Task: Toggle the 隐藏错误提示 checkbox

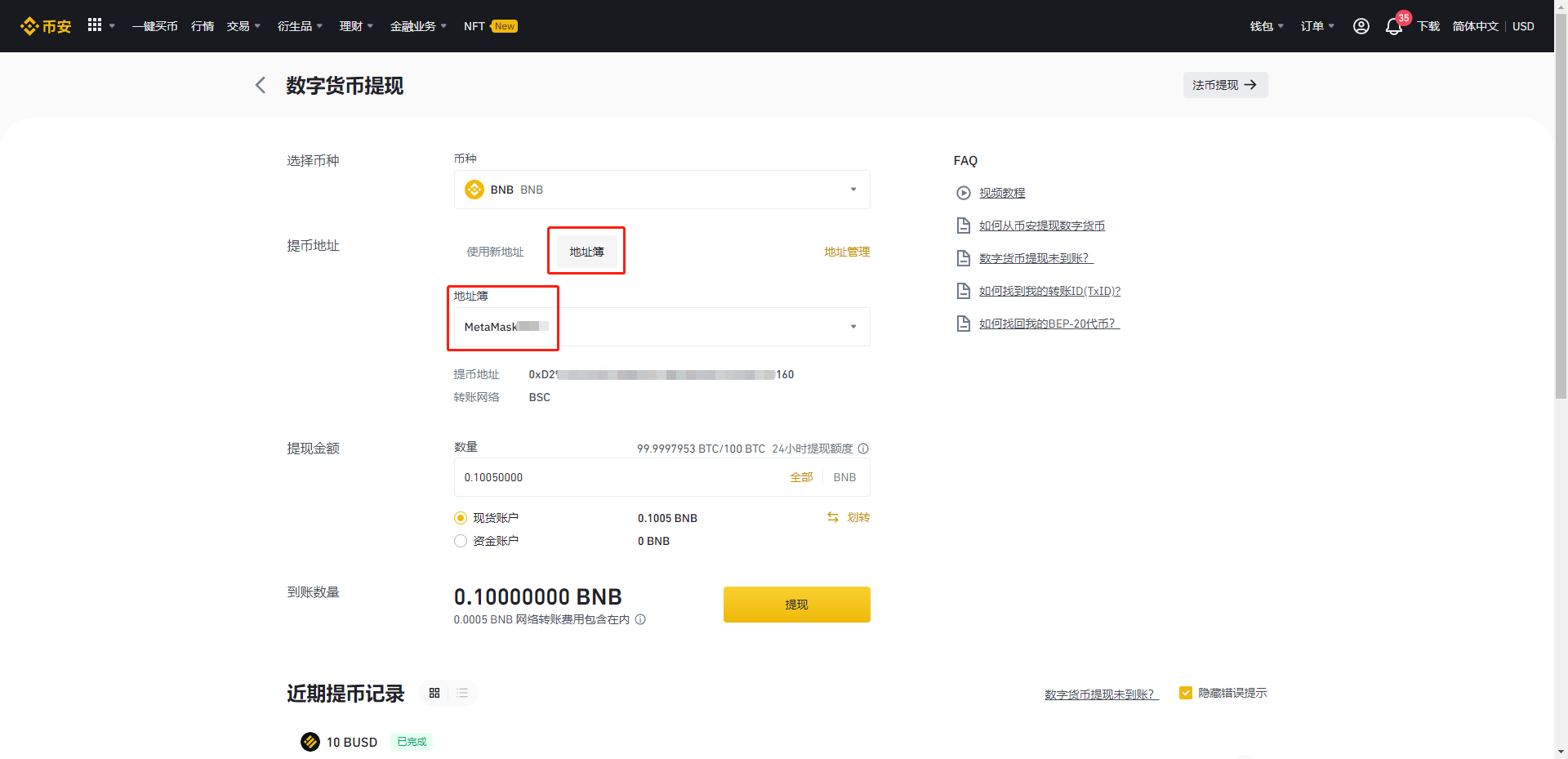Action: click(1186, 693)
